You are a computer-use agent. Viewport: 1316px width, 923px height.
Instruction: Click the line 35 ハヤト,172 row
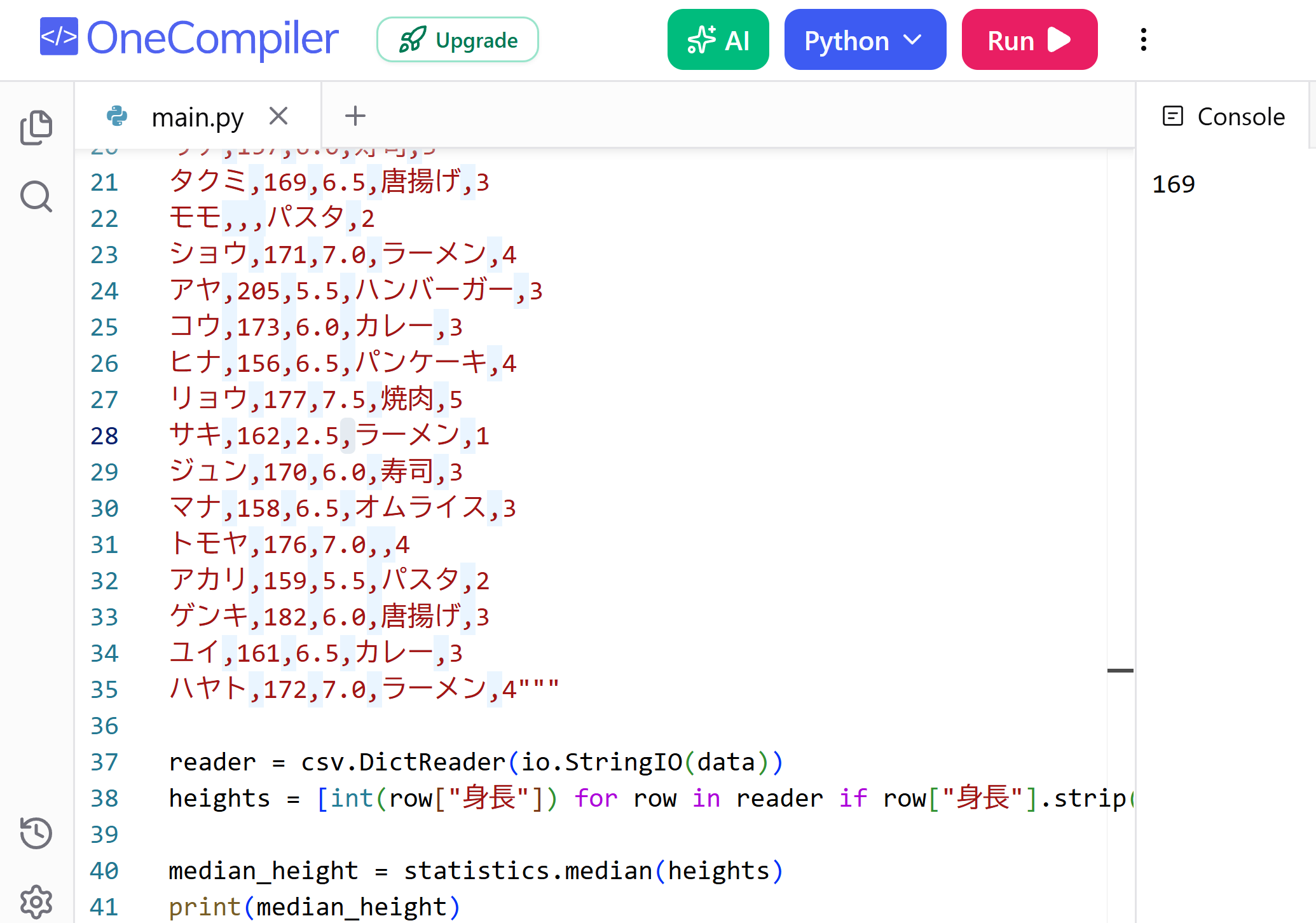[364, 690]
